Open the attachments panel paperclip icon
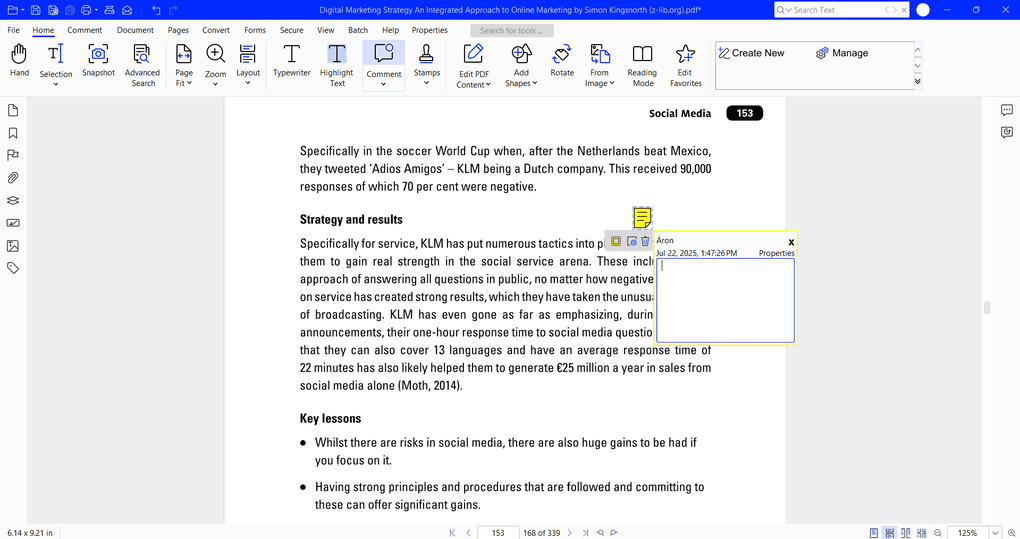1020x539 pixels. pyautogui.click(x=13, y=178)
